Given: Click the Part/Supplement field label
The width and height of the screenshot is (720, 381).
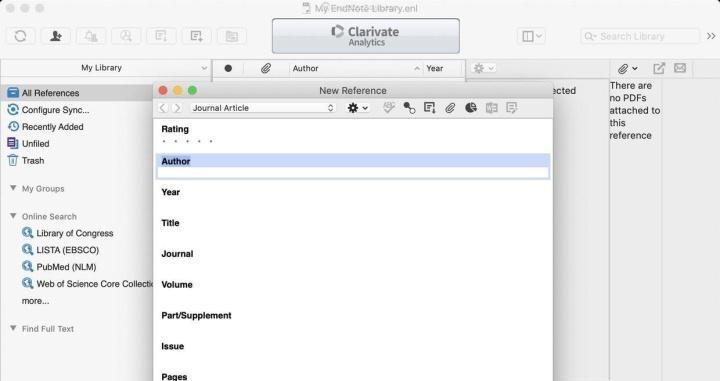Looking at the screenshot, I should click(x=196, y=315).
